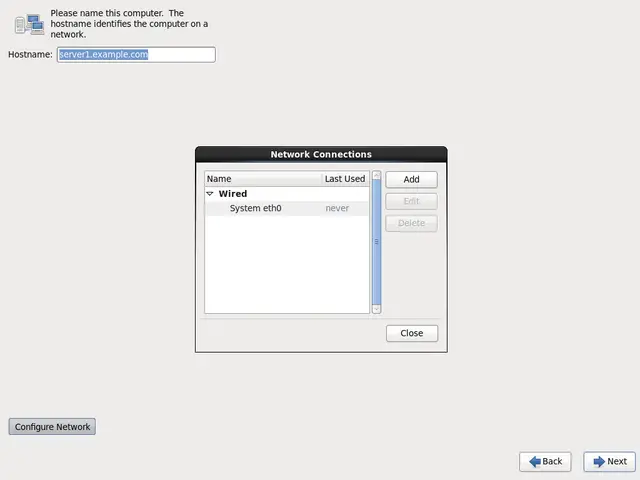The height and width of the screenshot is (480, 640).
Task: Click scrollbar up arrow in connections list
Action: (x=377, y=175)
